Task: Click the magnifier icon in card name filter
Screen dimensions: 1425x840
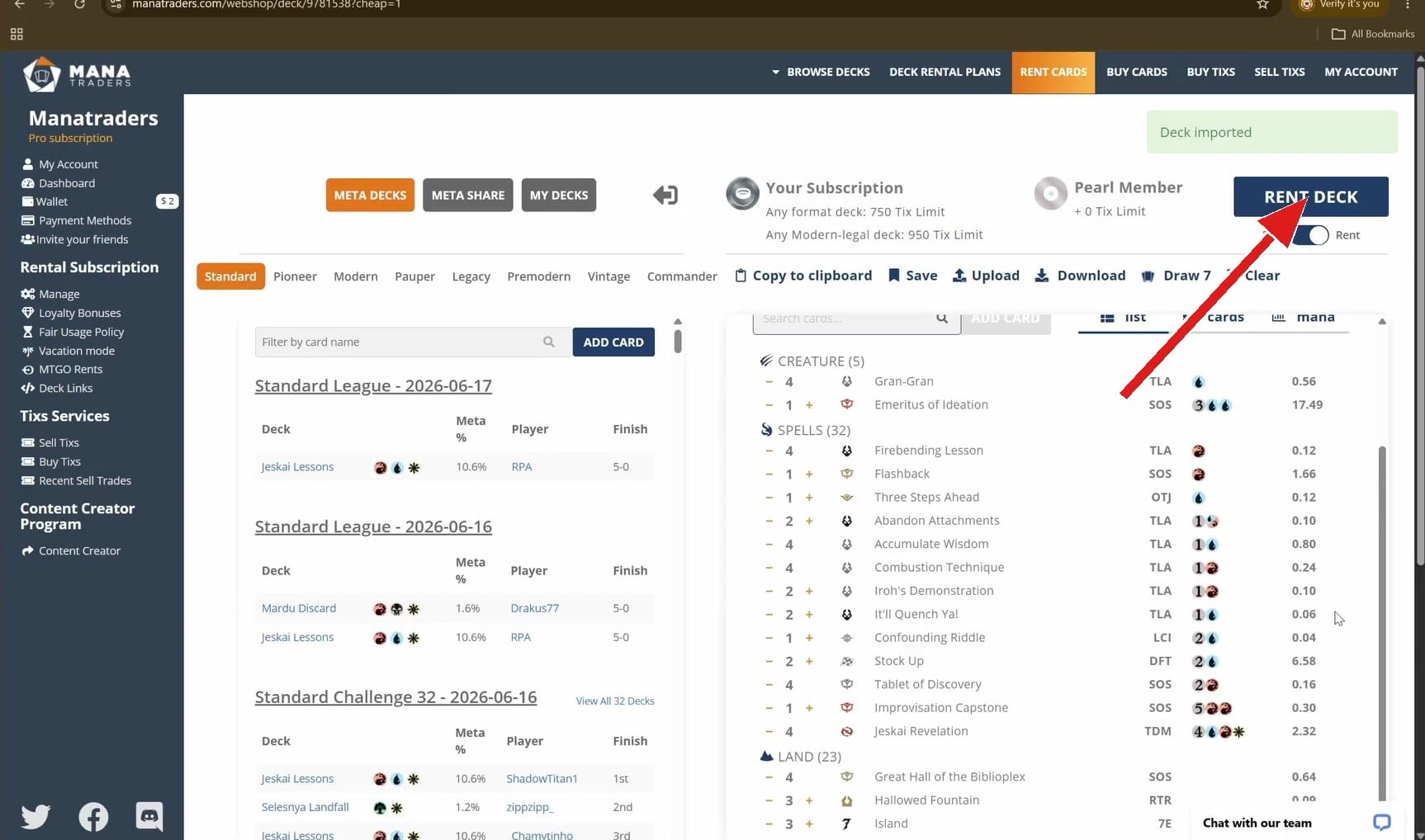Action: [549, 342]
